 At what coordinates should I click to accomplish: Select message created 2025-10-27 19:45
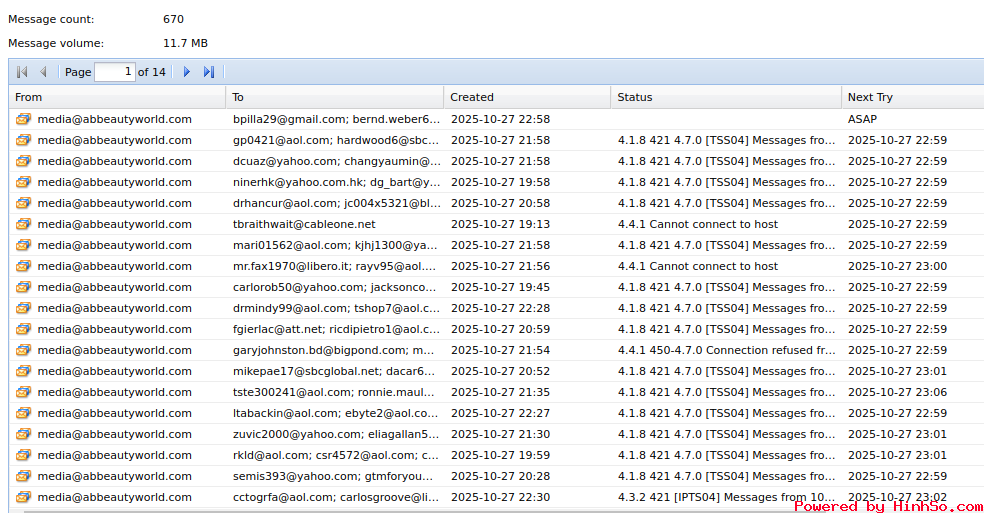coord(500,287)
